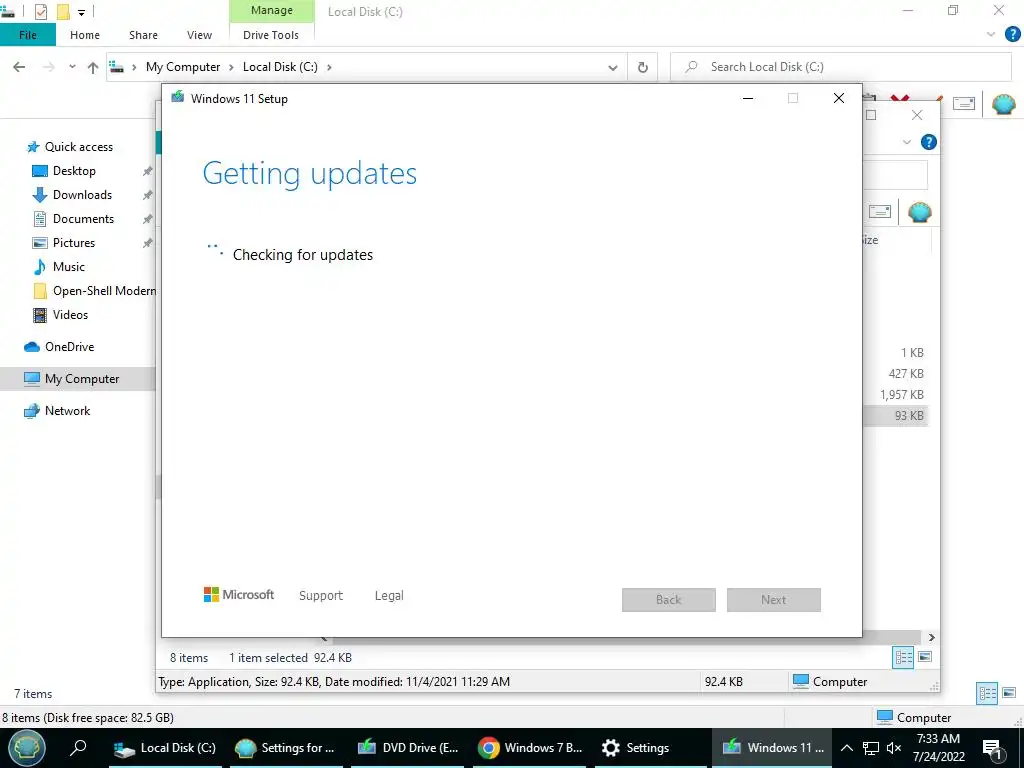The height and width of the screenshot is (768, 1024).
Task: Show hidden tray icons chevron
Action: pyautogui.click(x=846, y=748)
